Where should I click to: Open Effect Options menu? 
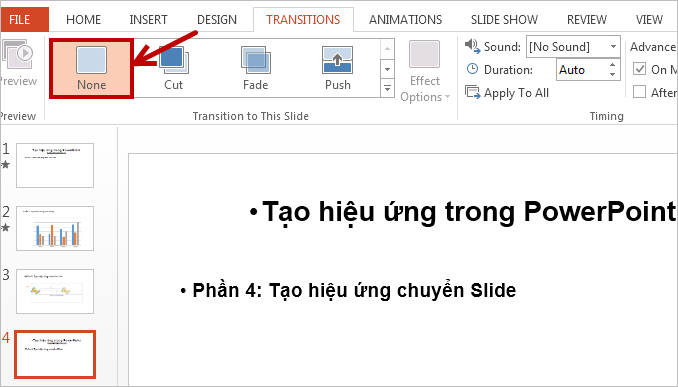tap(425, 71)
